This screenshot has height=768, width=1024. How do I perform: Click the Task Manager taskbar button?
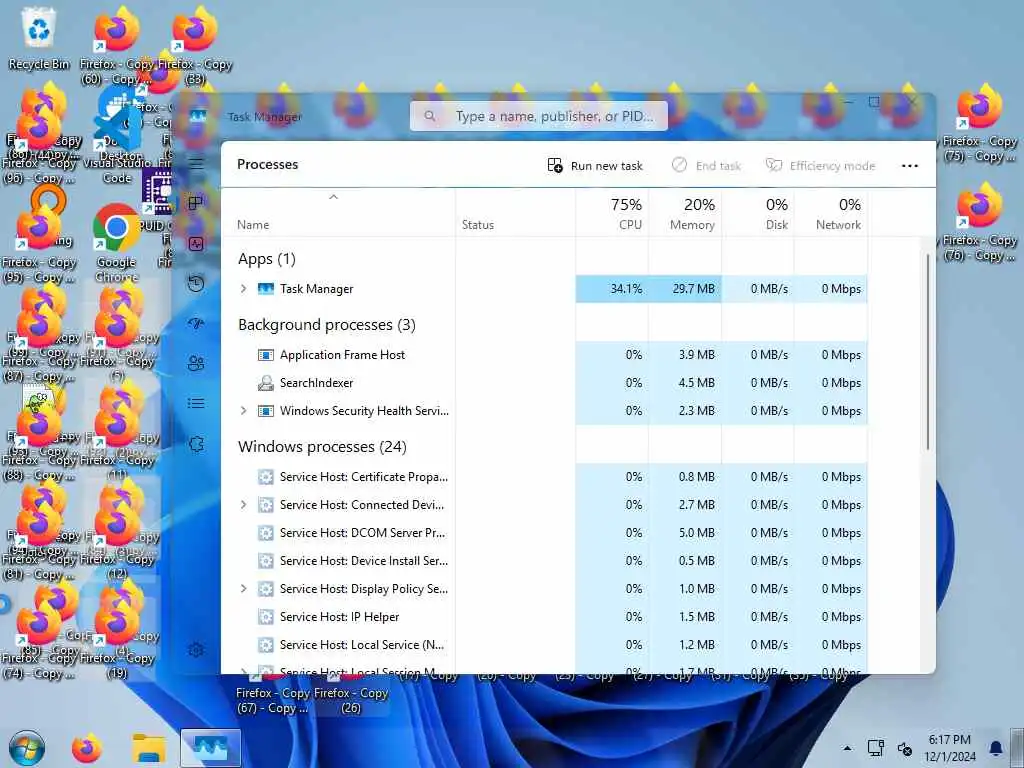click(210, 748)
